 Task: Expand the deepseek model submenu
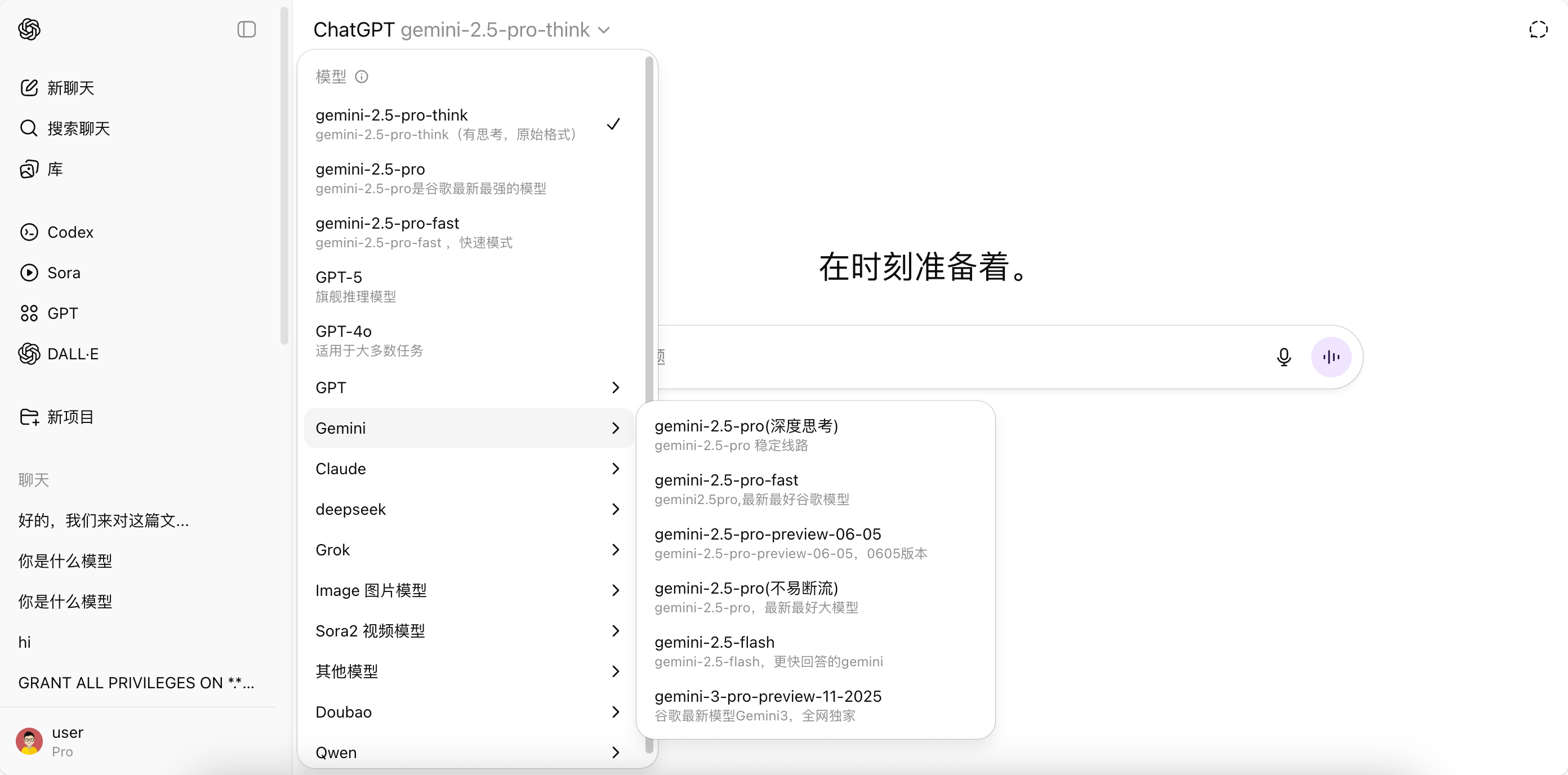click(468, 509)
